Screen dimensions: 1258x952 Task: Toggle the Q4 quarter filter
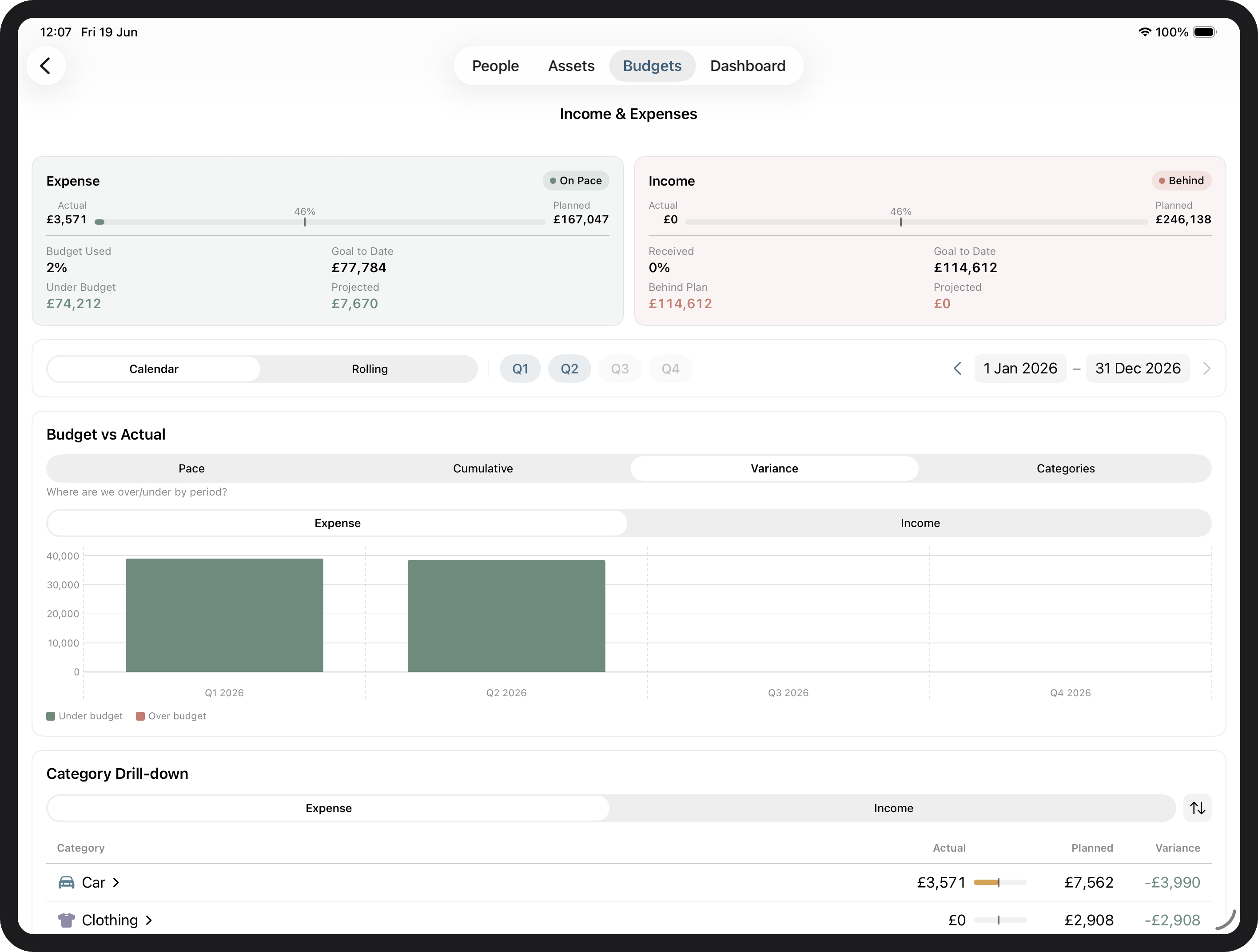click(670, 369)
